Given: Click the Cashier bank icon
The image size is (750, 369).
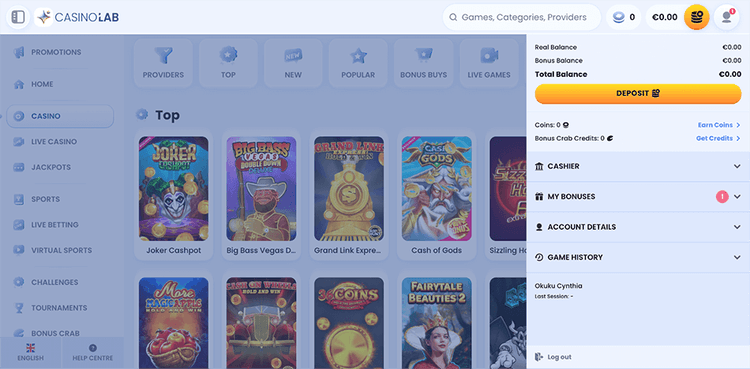Looking at the screenshot, I should click(539, 166).
